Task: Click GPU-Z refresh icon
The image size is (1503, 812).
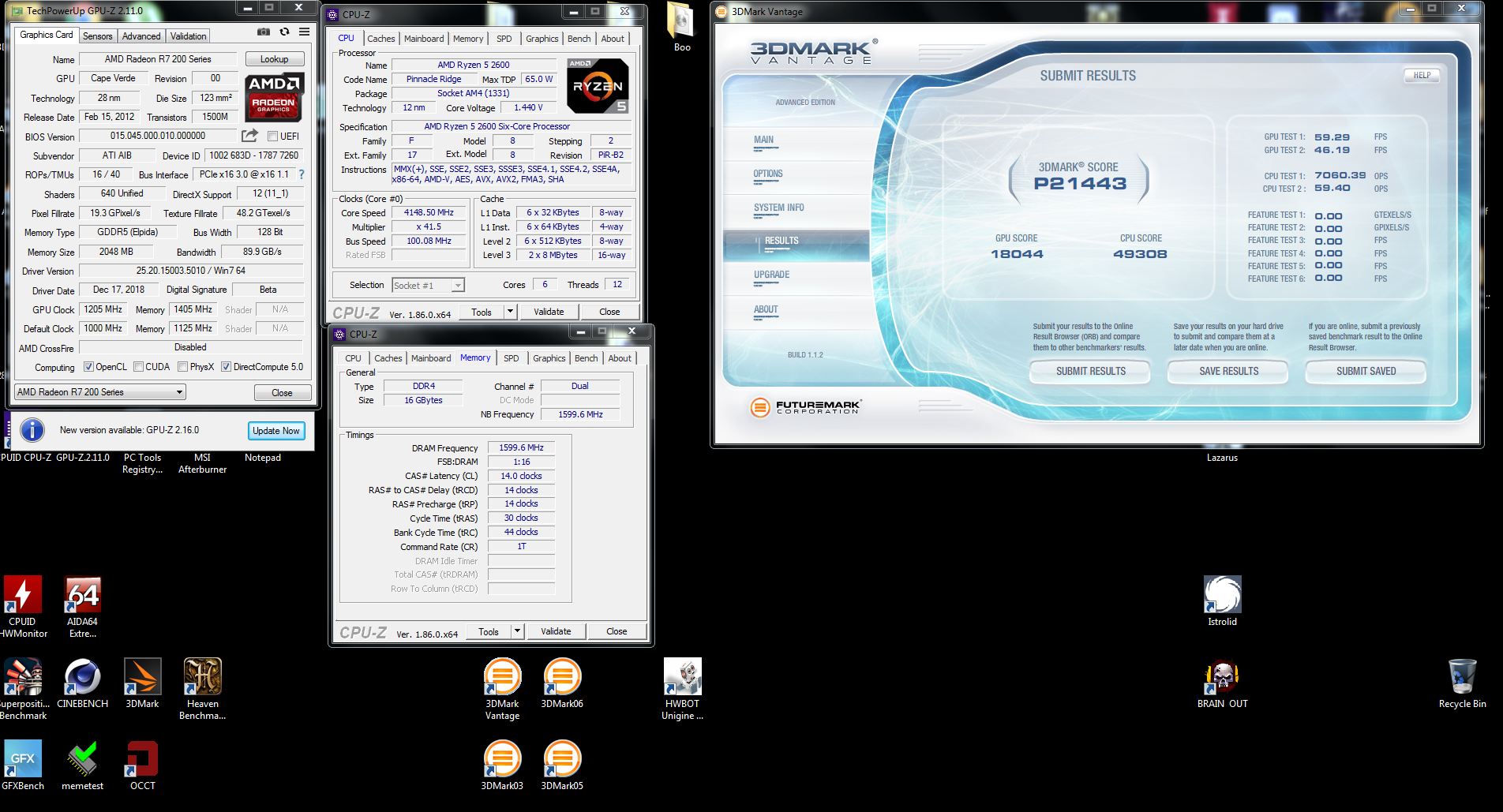Action: tap(284, 32)
